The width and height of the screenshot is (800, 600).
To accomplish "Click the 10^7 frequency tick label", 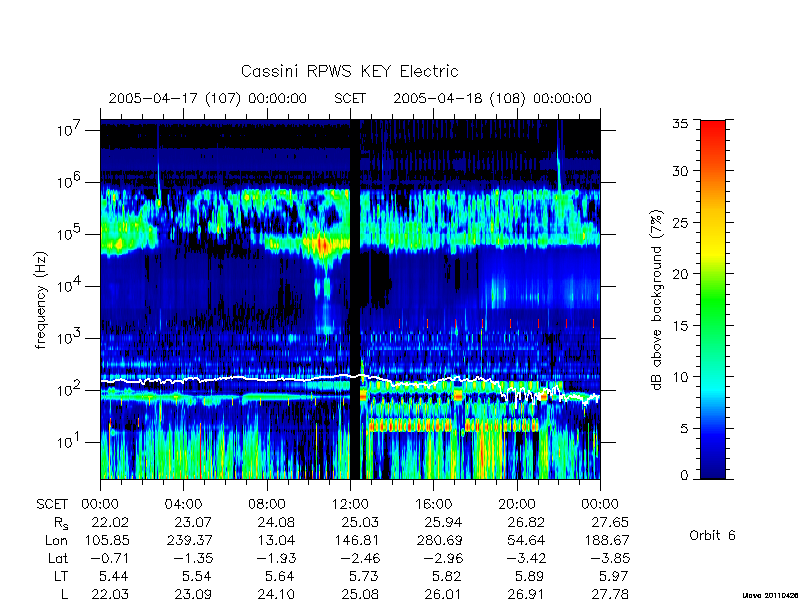I will pyautogui.click(x=68, y=130).
